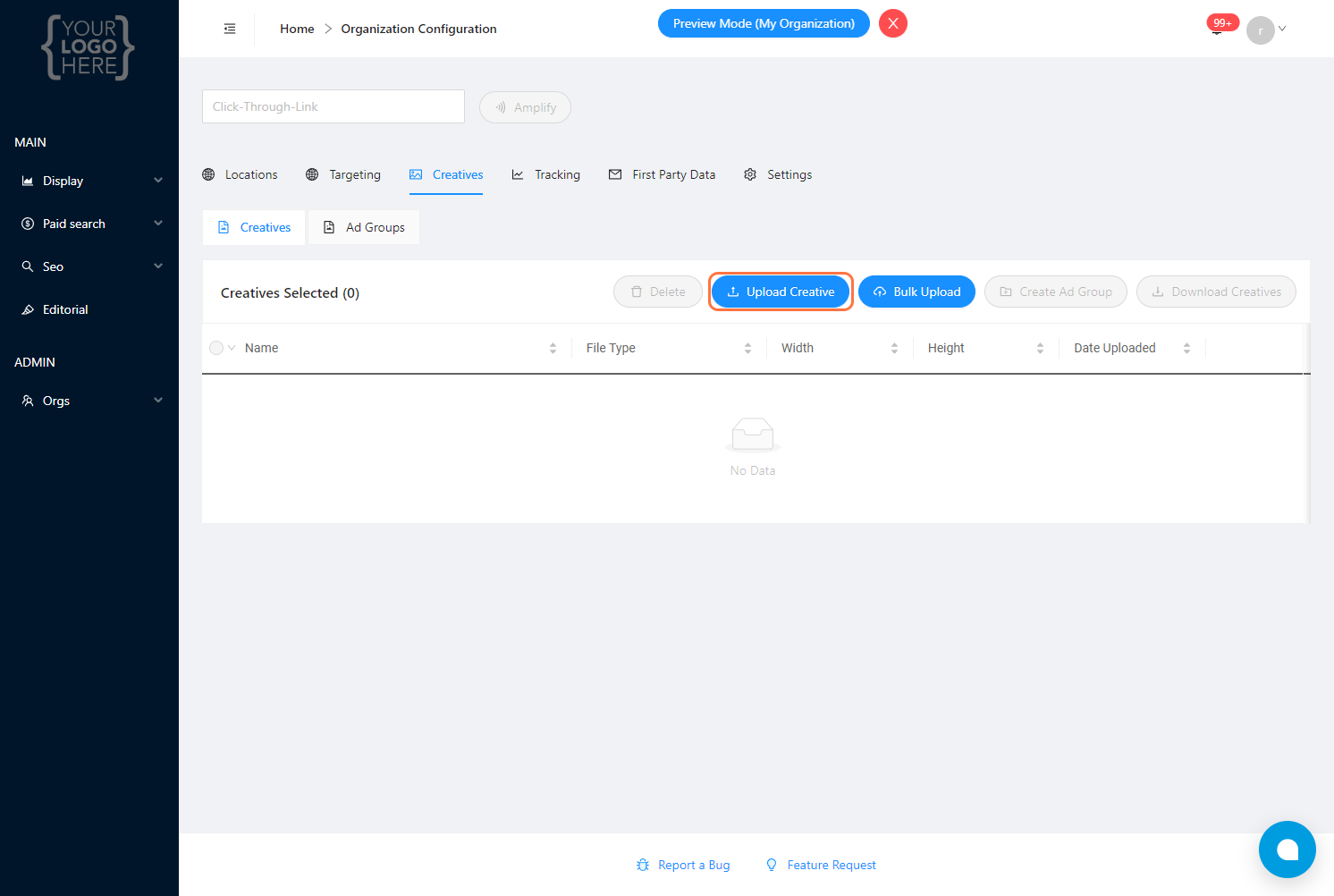Switch to the Locations tab

(x=240, y=174)
